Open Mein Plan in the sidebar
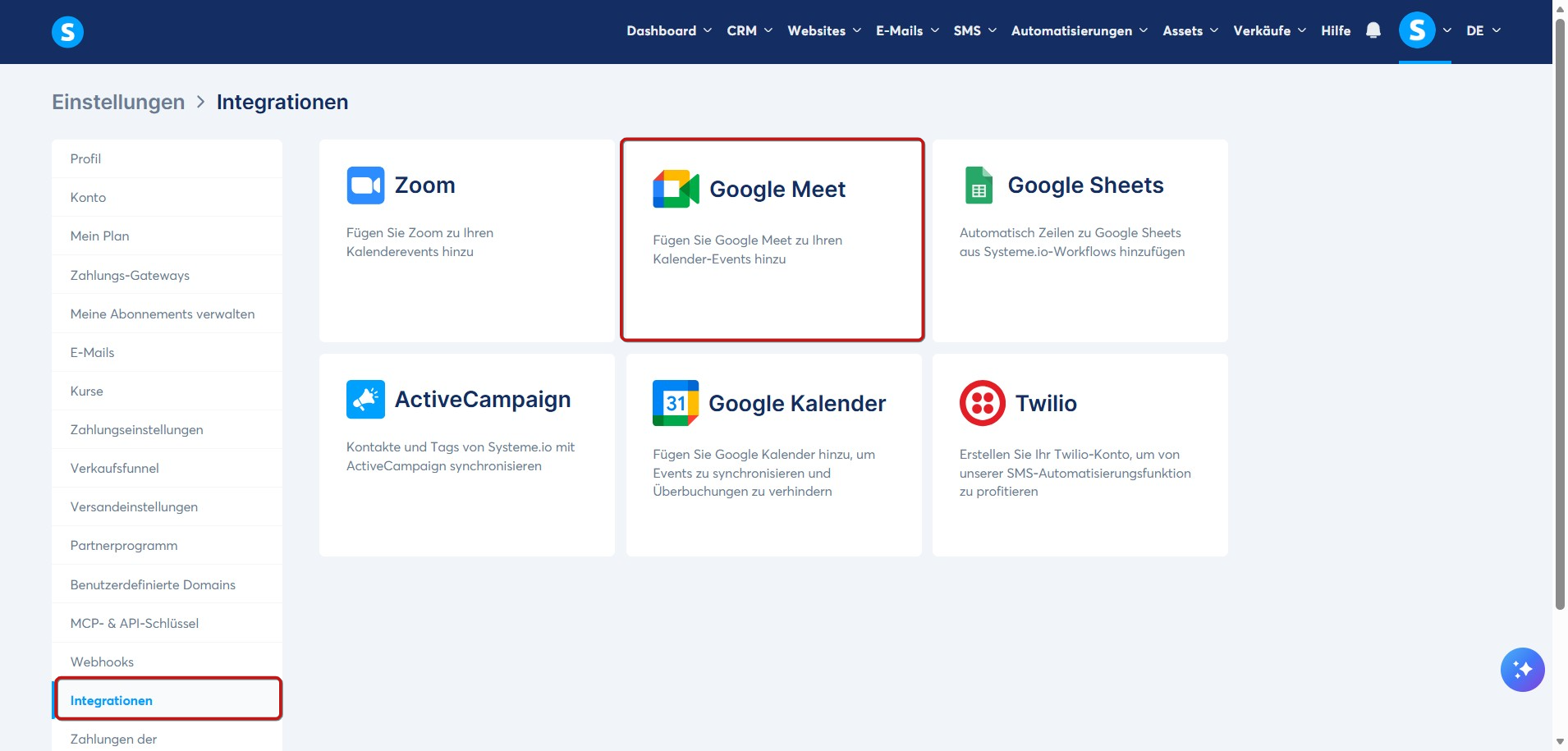This screenshot has height=751, width=1568. click(x=167, y=236)
